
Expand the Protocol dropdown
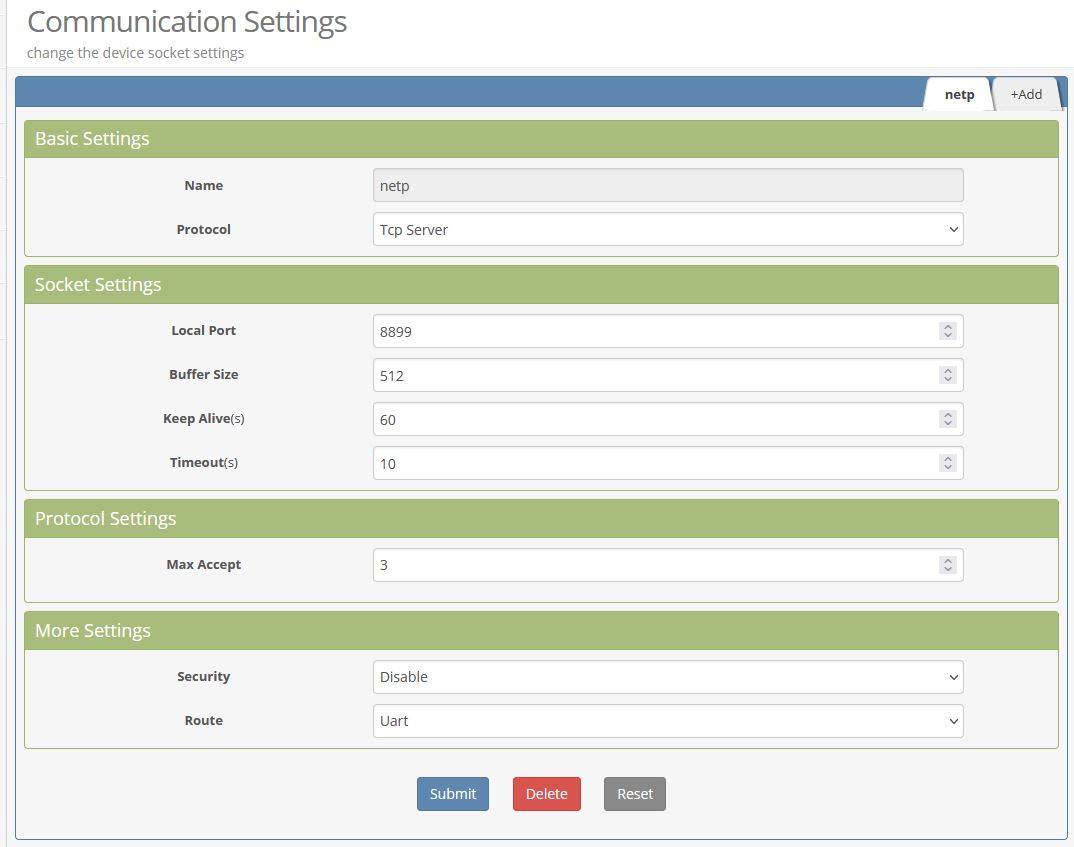pyautogui.click(x=667, y=230)
